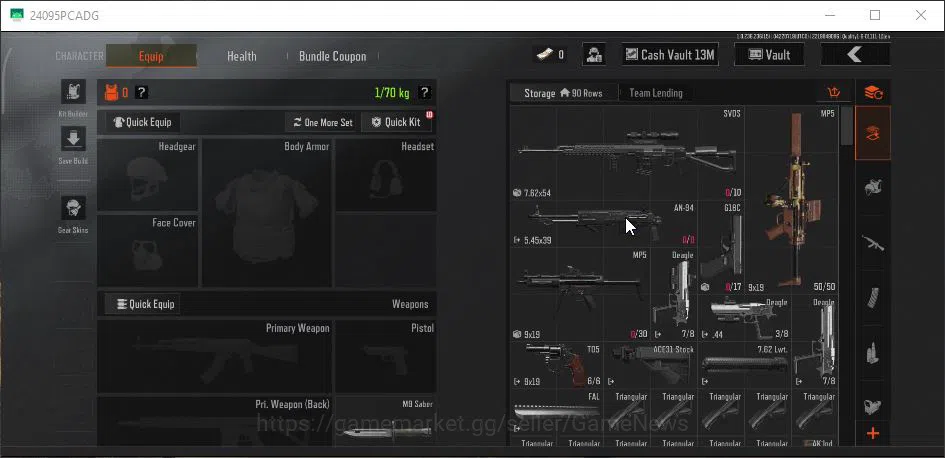Click the cash bills currency icon
Image resolution: width=945 pixels, height=458 pixels.
coord(544,55)
